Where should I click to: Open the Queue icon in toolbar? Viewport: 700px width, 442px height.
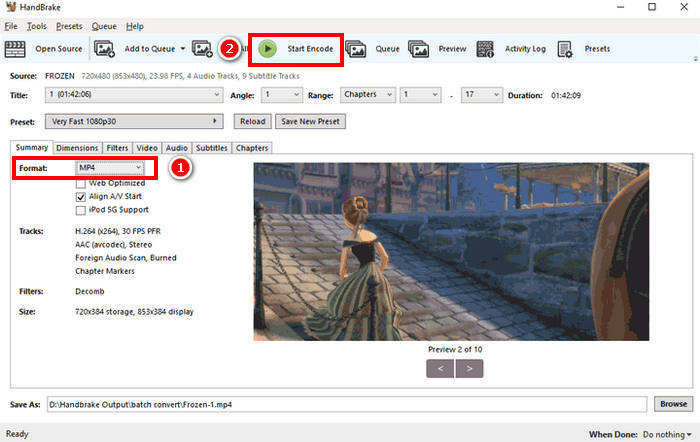point(355,48)
